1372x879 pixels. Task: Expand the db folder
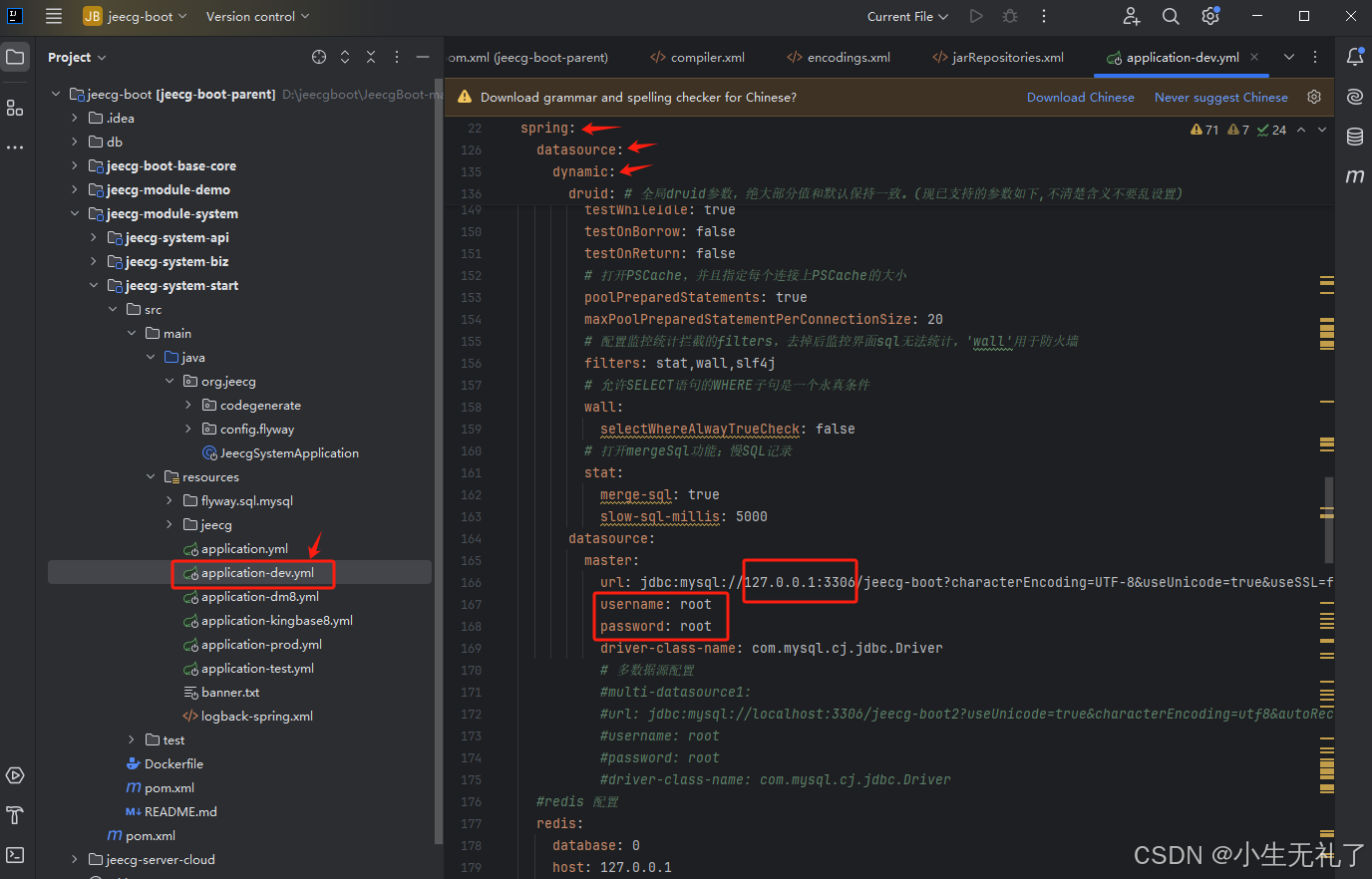click(75, 142)
